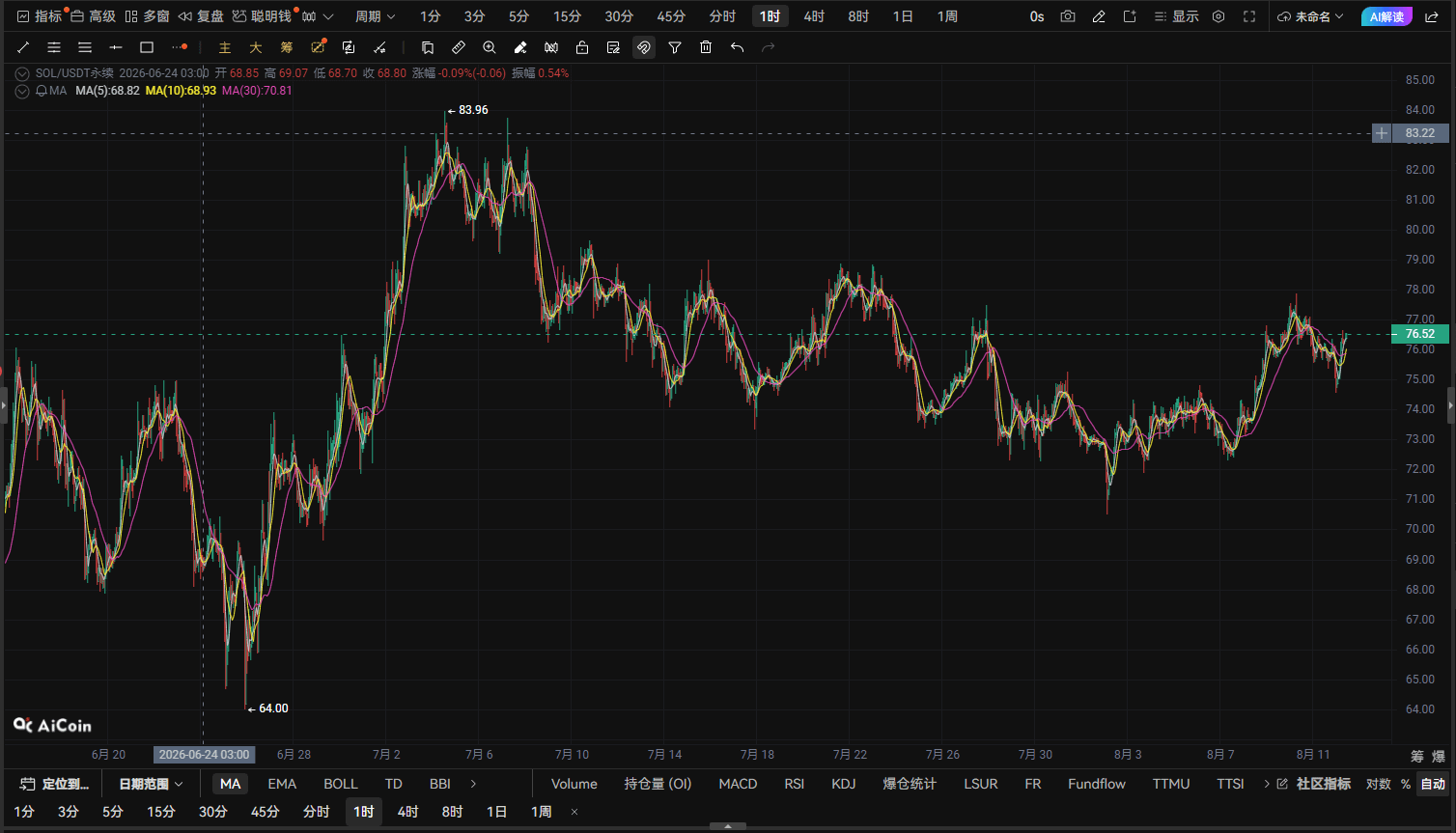Open the candlestick chart type dropdown

[x=317, y=16]
